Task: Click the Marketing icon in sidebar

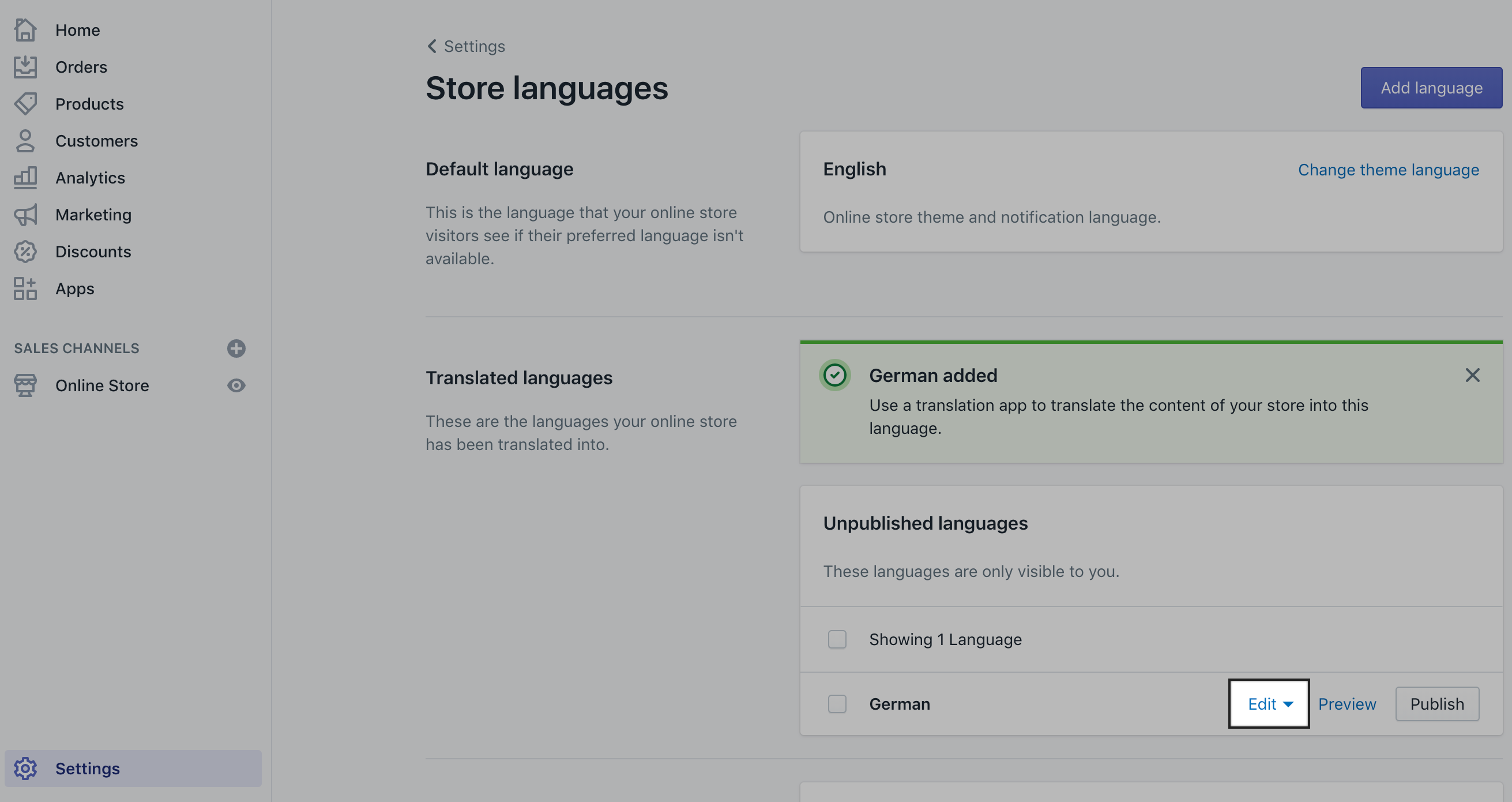Action: 25,214
